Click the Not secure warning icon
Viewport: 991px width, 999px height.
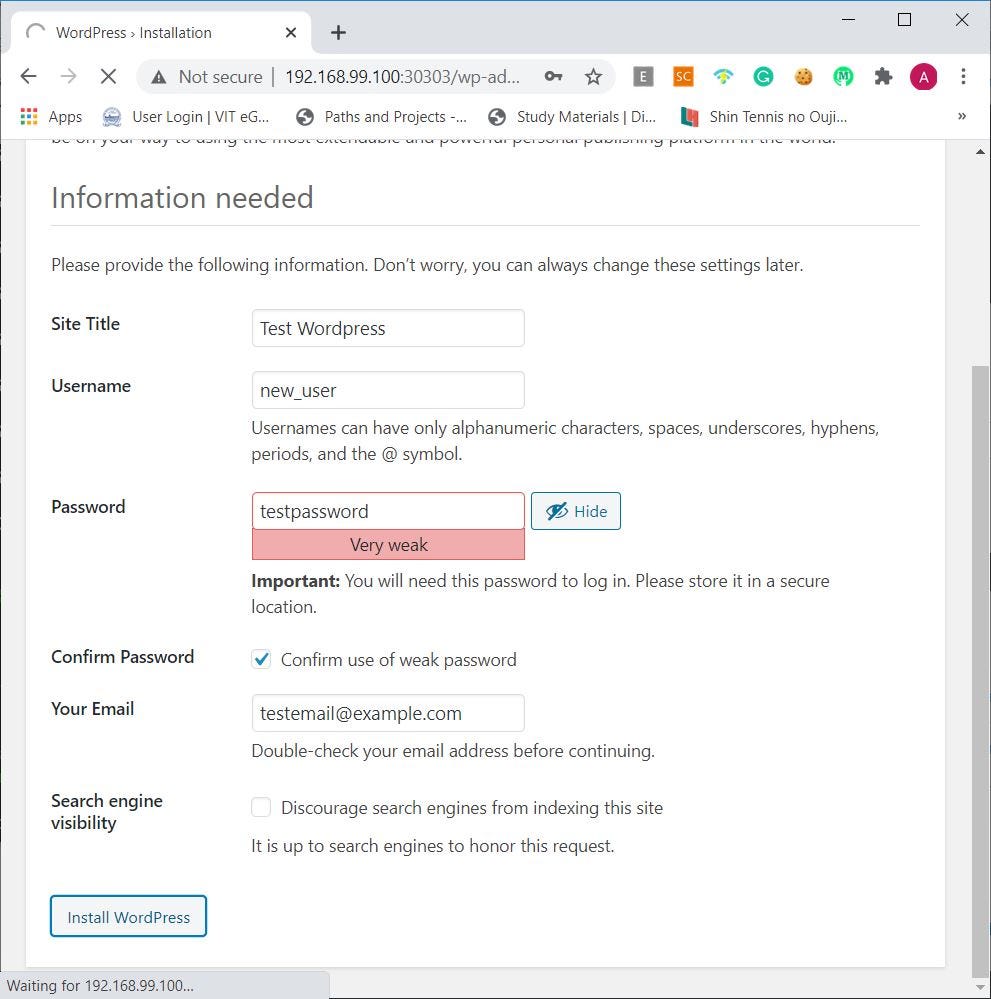[x=159, y=77]
